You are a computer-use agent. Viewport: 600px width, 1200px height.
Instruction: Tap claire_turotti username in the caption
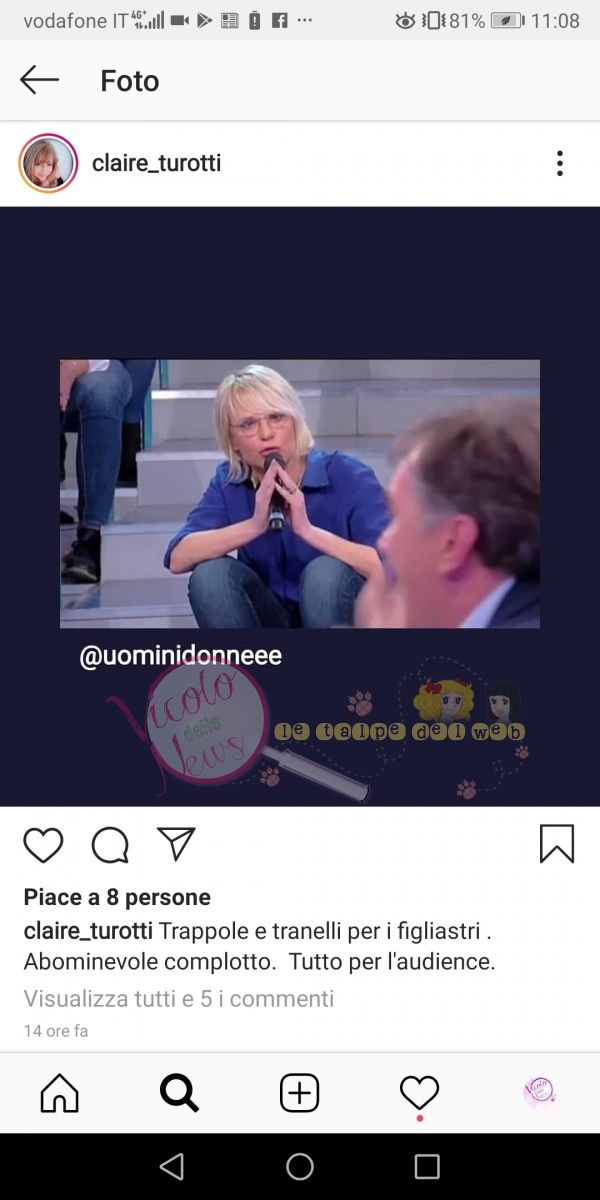[88, 931]
